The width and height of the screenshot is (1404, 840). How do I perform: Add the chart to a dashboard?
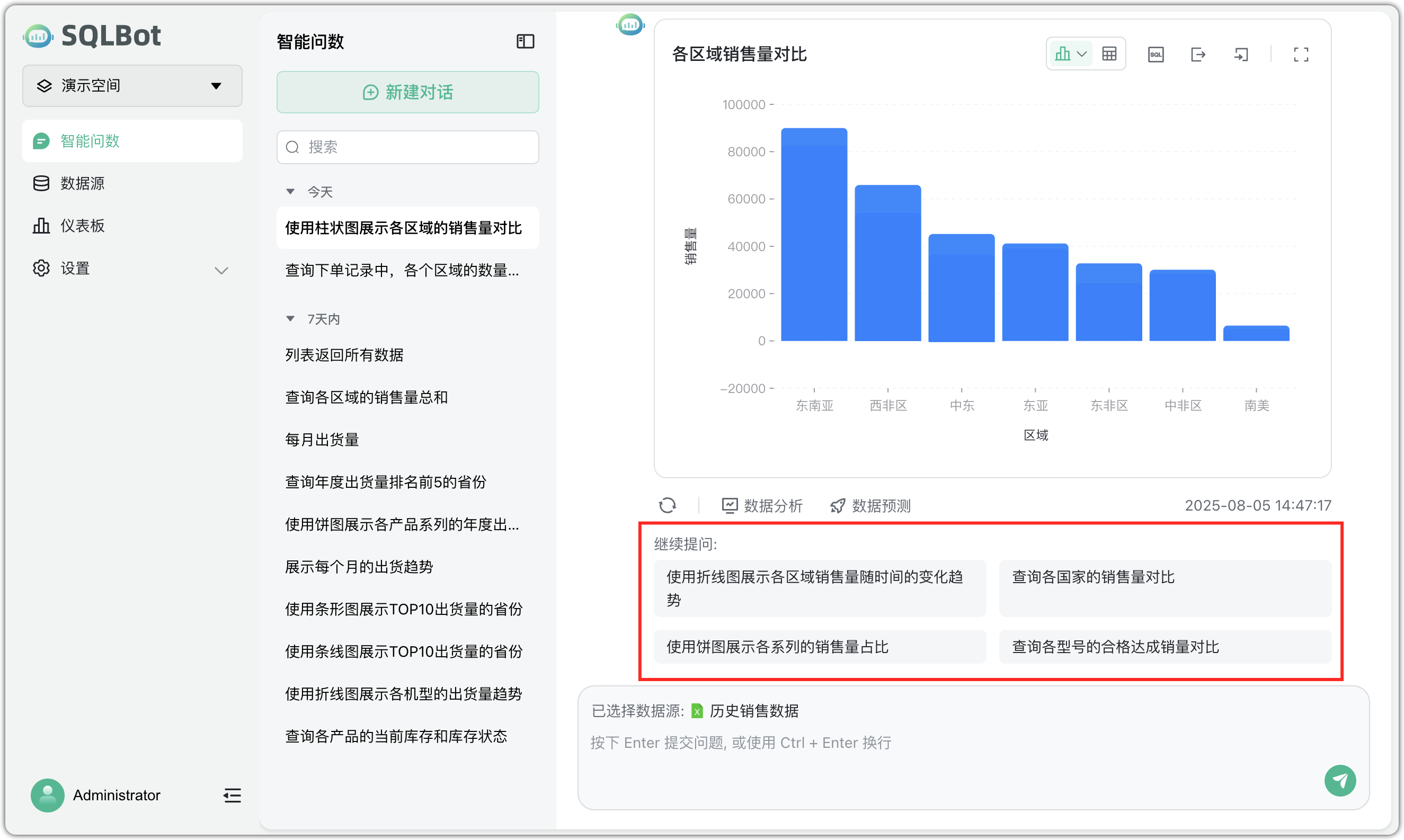[x=1241, y=55]
